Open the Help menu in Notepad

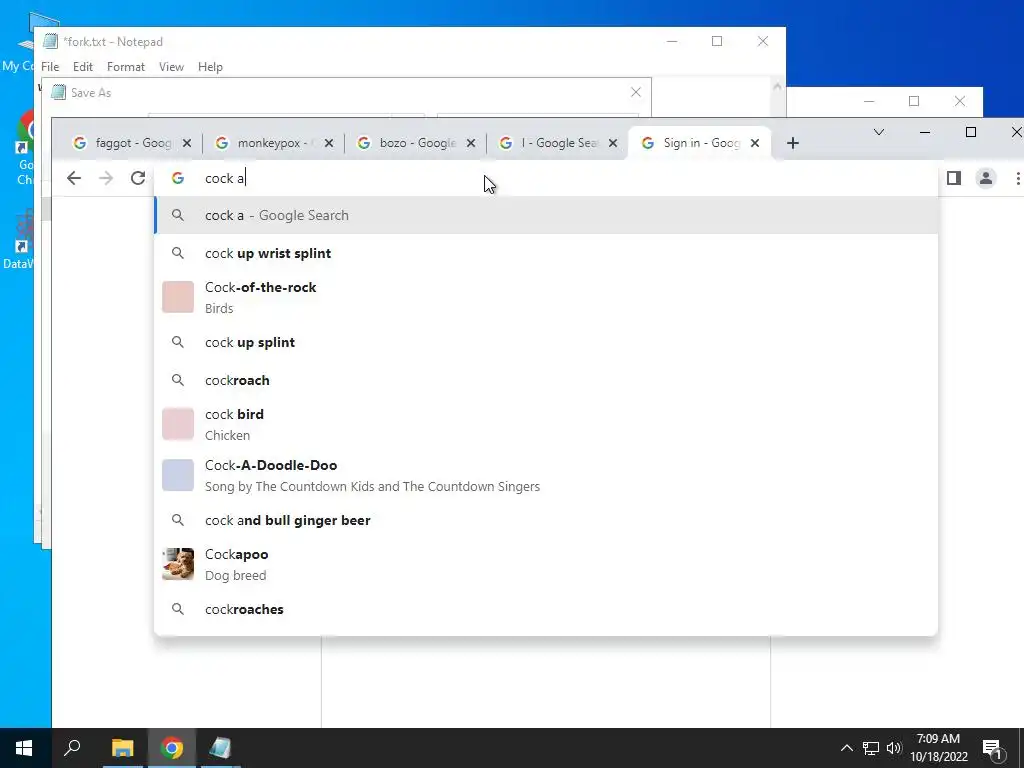(x=210, y=67)
